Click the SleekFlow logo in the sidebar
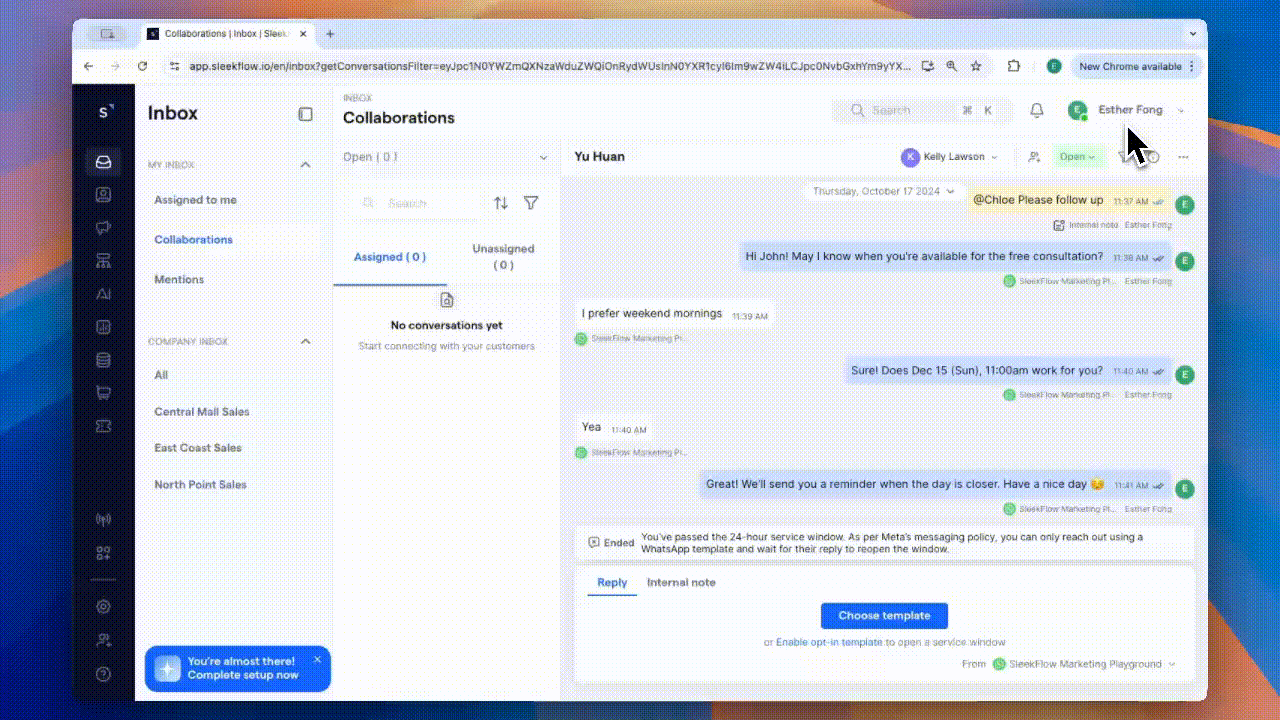 [104, 112]
